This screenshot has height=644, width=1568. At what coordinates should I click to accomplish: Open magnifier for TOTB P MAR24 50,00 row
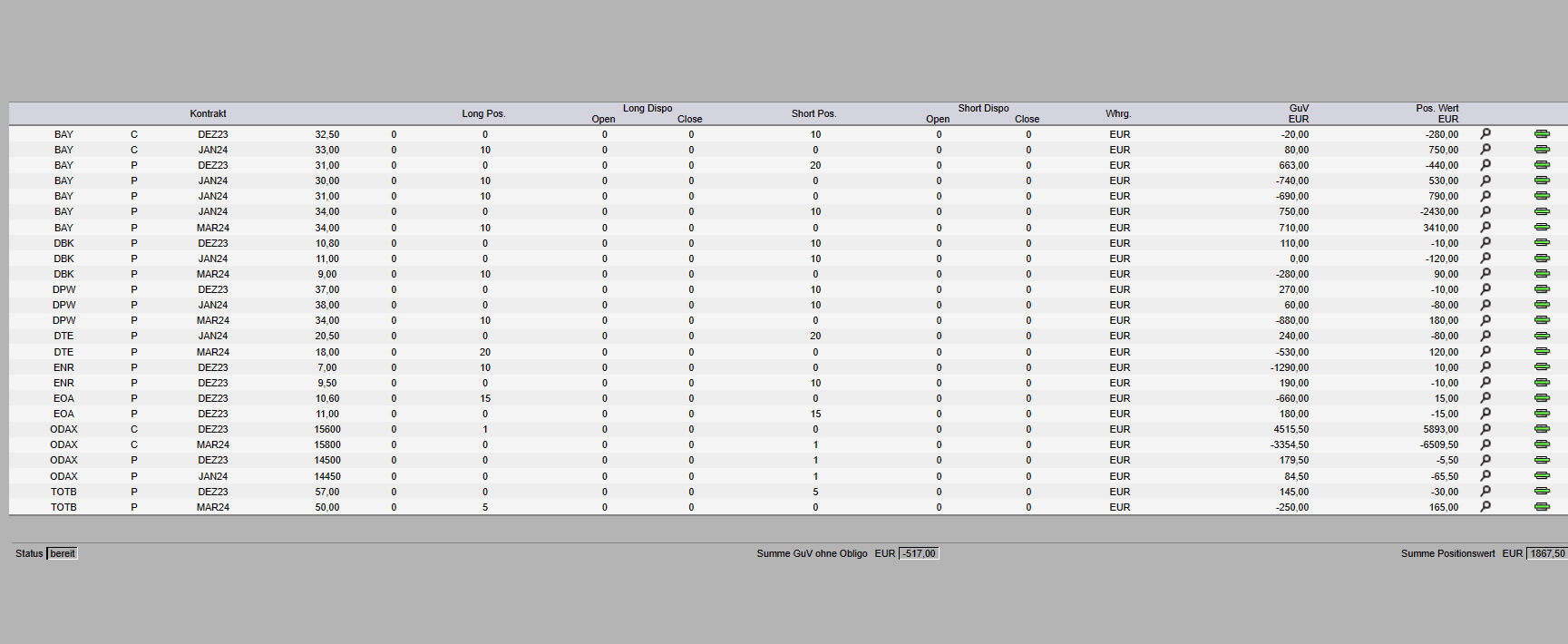point(1485,507)
